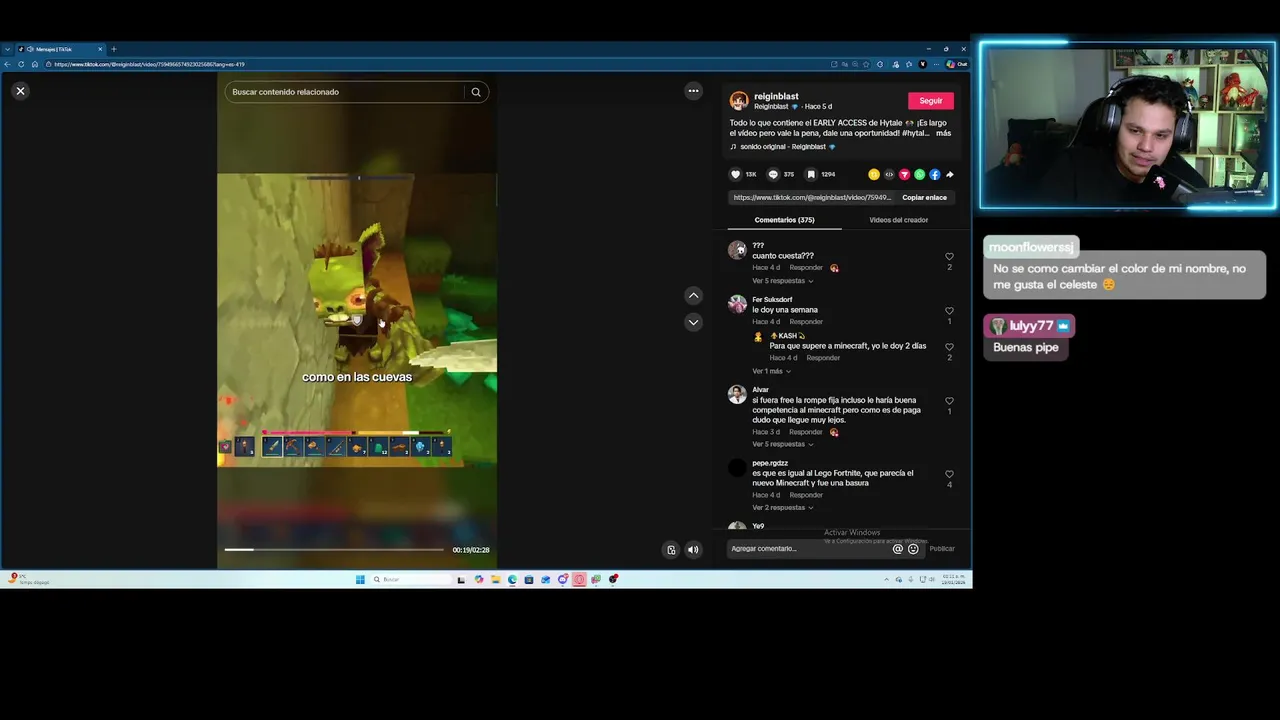Screen dimensions: 1280x720
Task: Expand 'Ver 1 más' replies
Action: [x=771, y=371]
